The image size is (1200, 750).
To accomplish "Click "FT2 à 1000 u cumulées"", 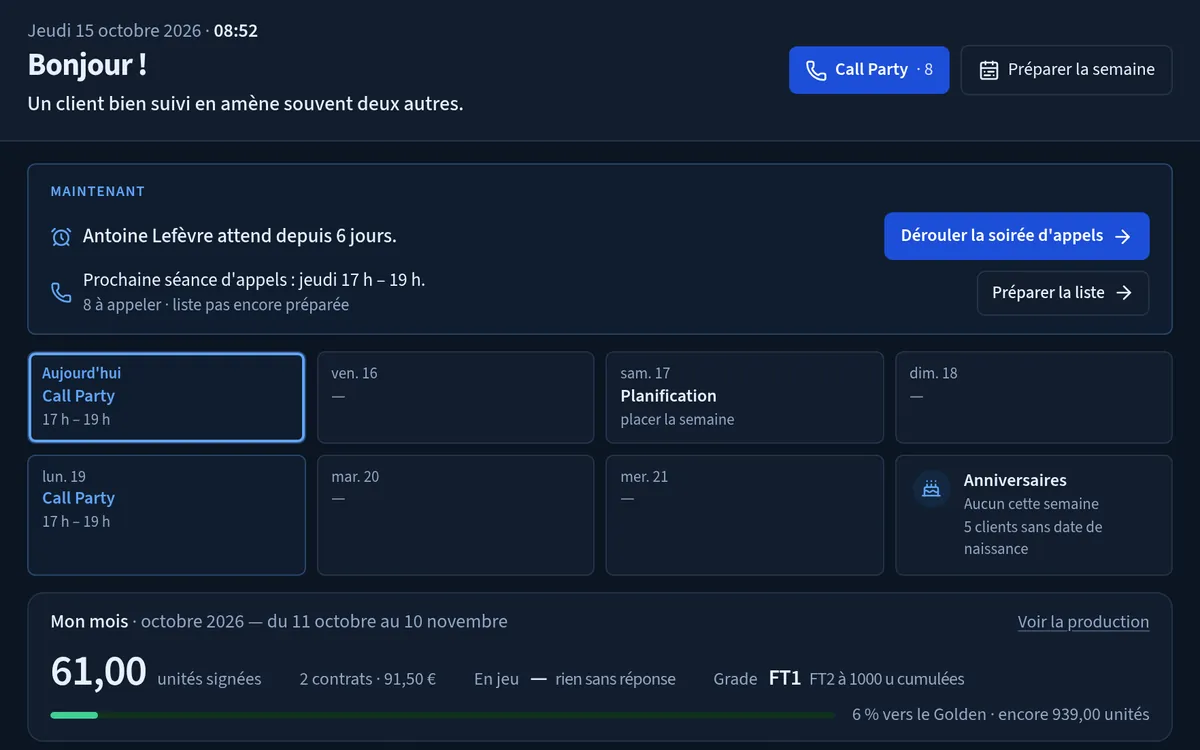I will pos(887,679).
